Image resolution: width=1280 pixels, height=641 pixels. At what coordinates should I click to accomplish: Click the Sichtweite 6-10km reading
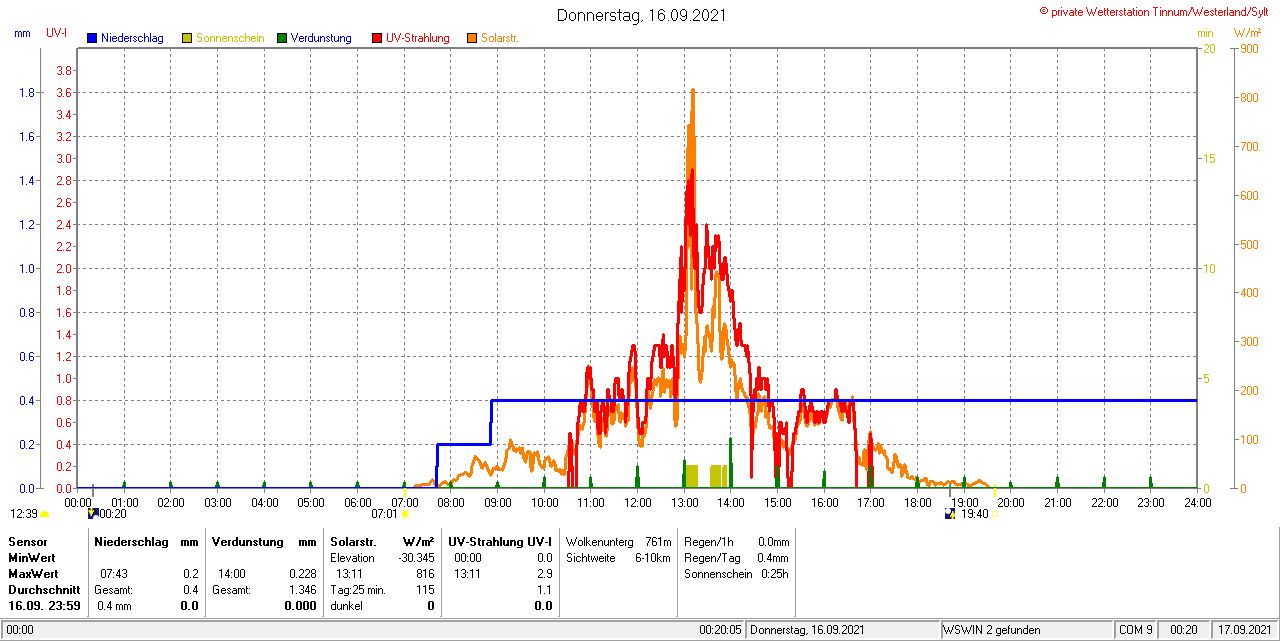(x=618, y=557)
